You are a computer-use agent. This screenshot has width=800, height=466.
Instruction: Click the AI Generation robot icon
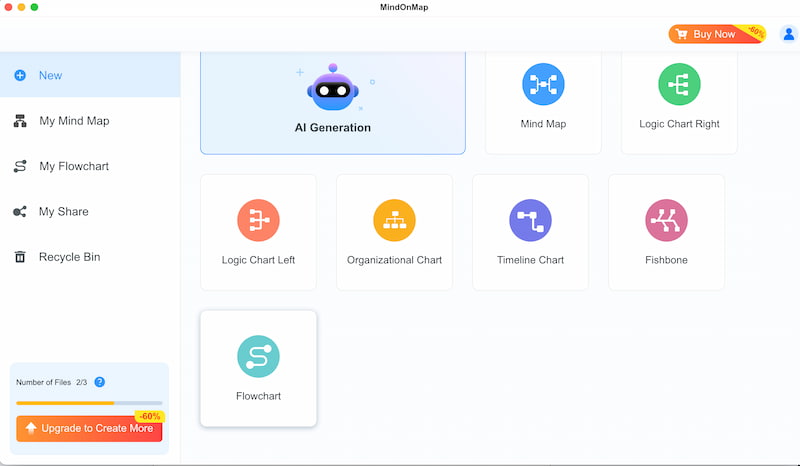tap(333, 87)
